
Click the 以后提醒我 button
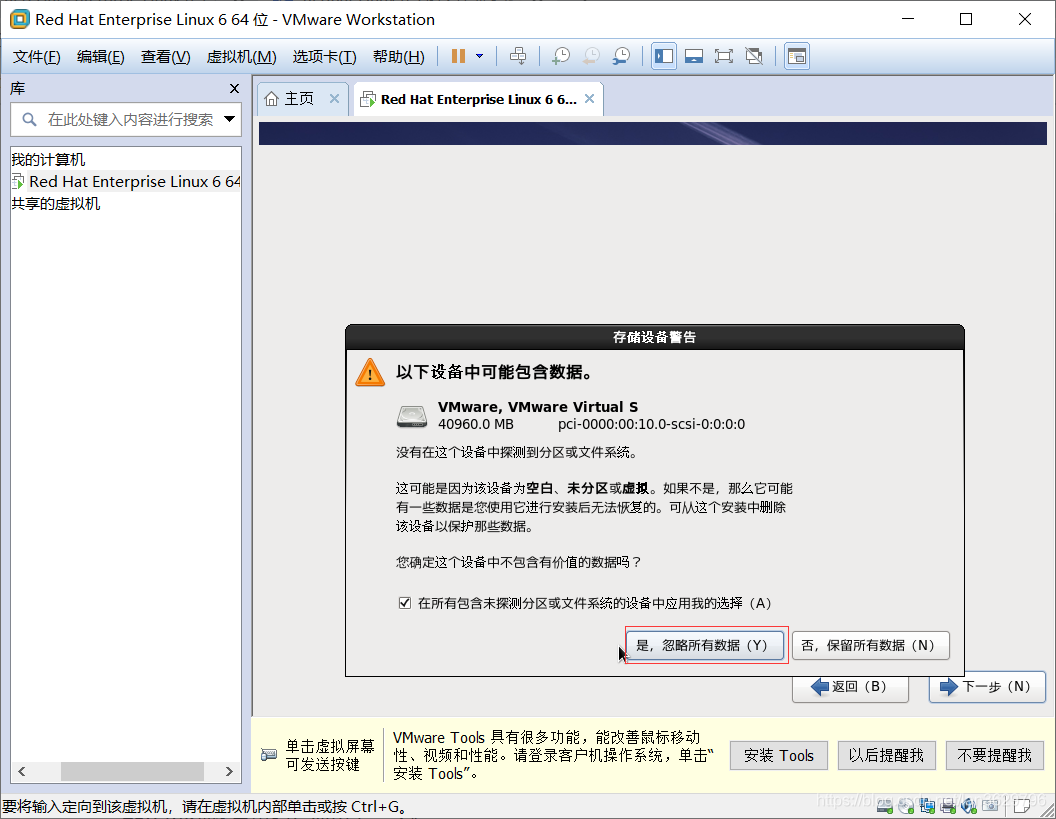[886, 756]
